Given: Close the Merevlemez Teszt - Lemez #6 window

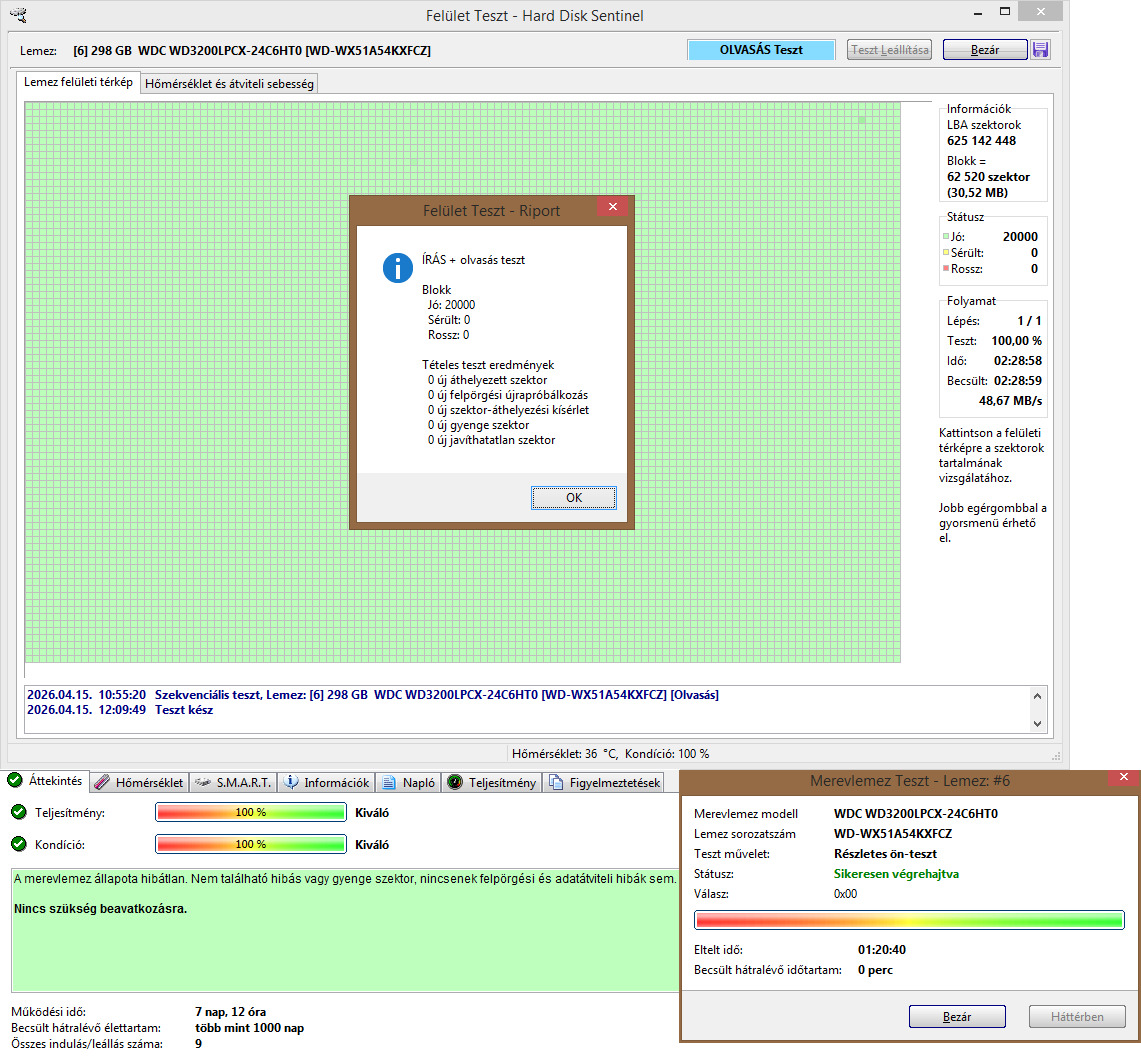Looking at the screenshot, I should coord(1124,778).
